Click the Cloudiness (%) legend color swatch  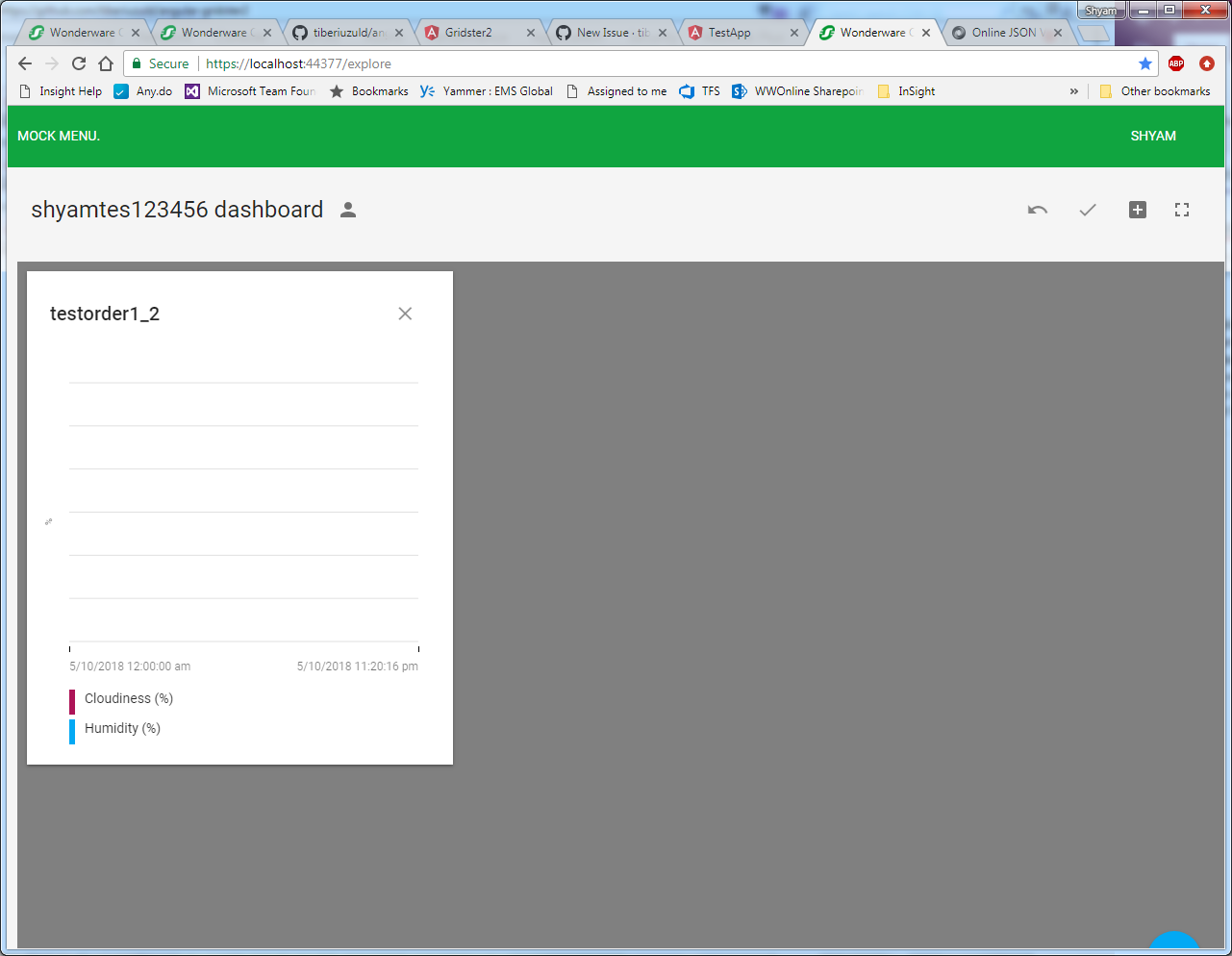(x=72, y=700)
